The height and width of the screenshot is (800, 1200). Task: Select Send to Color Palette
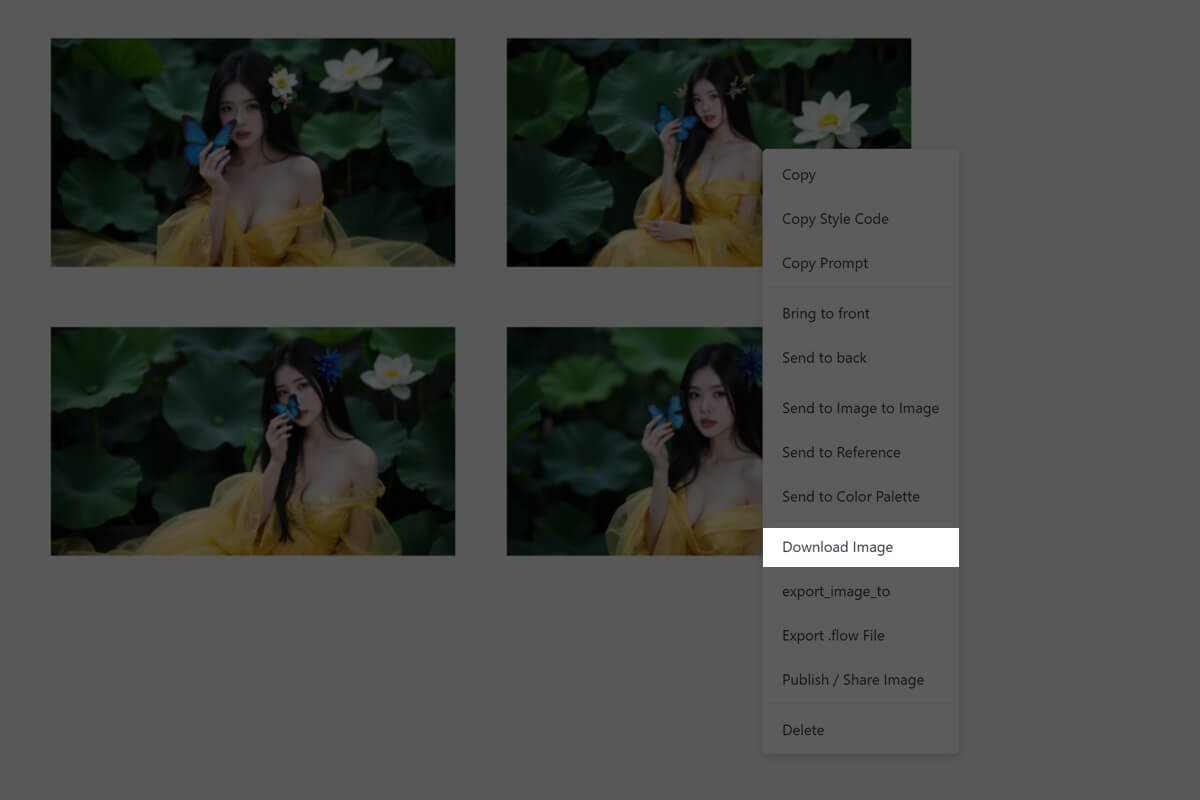pos(850,496)
